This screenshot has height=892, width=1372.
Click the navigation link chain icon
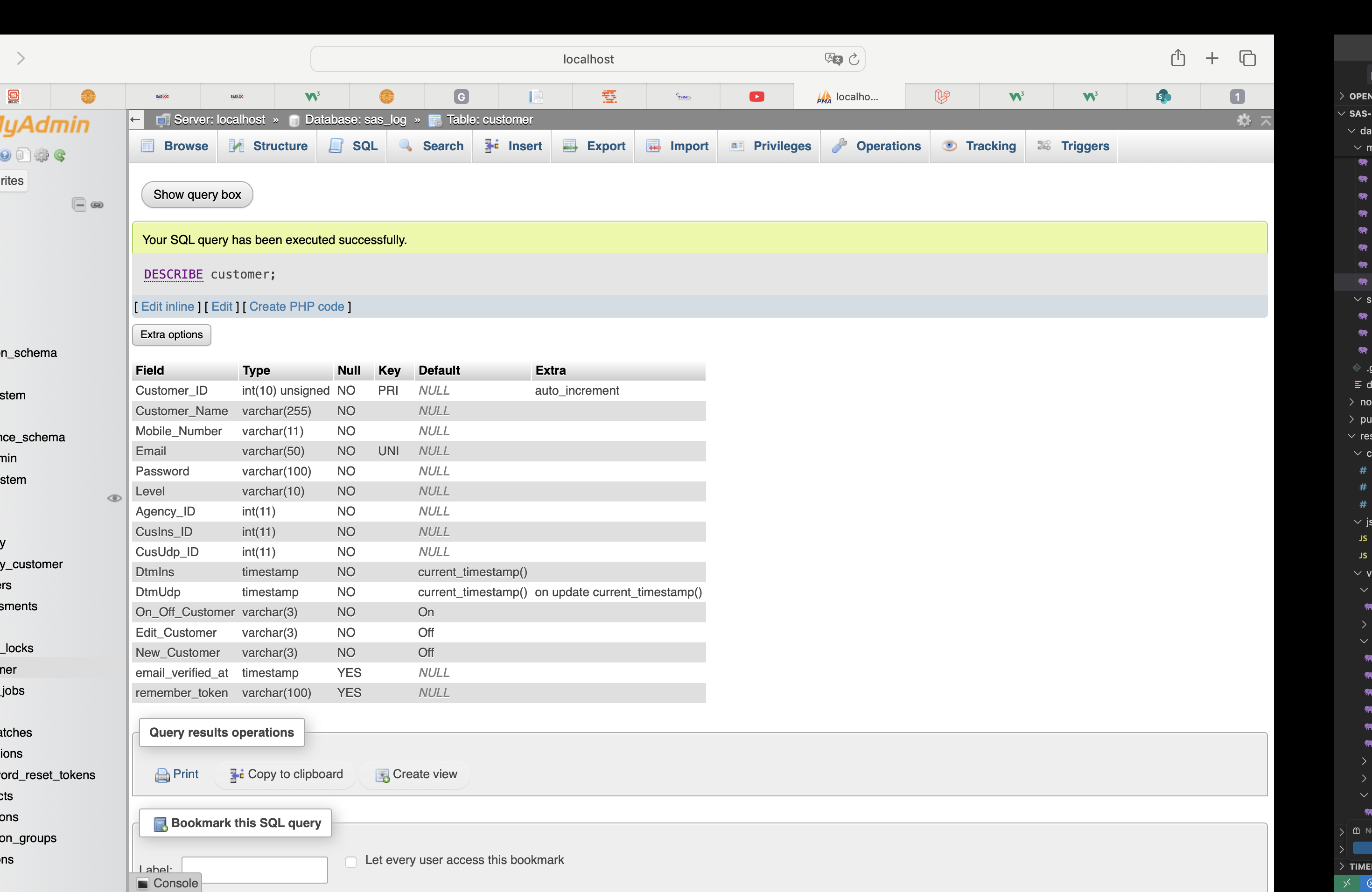tap(98, 204)
